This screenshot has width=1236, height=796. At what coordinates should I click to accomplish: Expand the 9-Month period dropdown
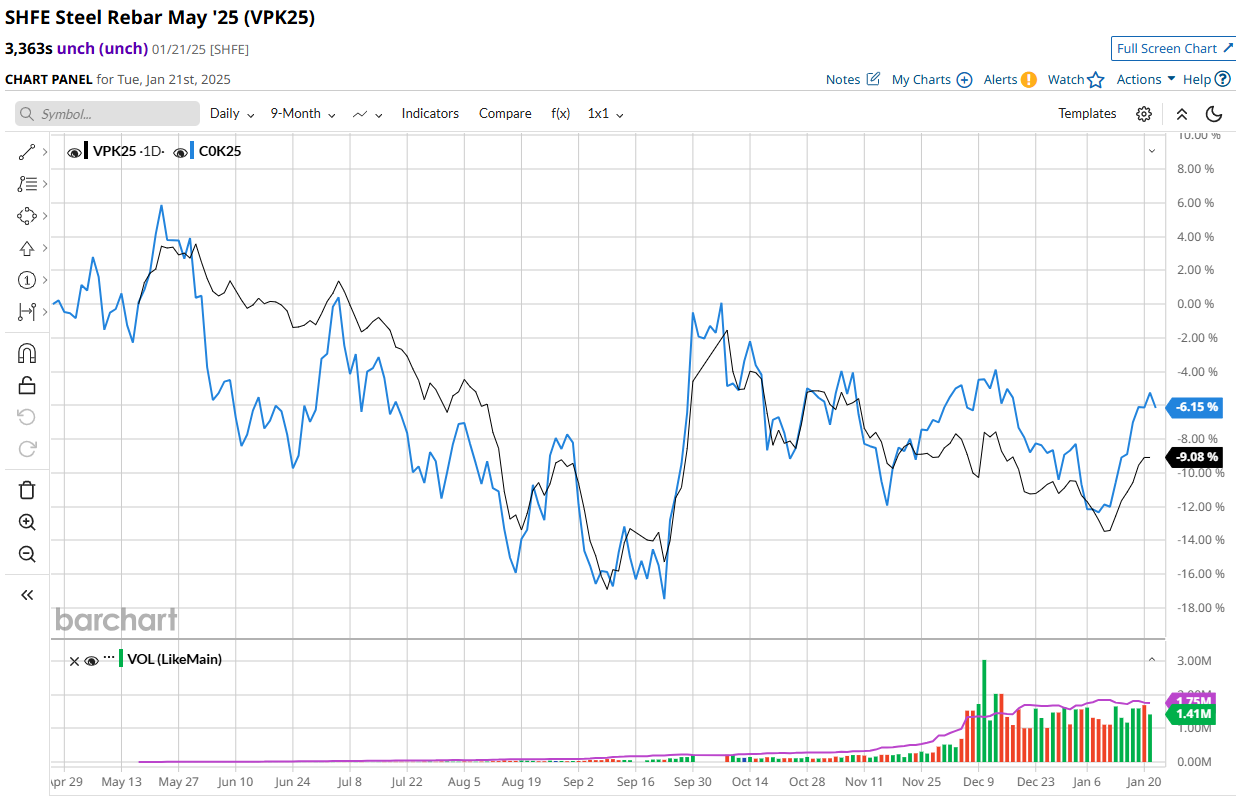coord(302,114)
